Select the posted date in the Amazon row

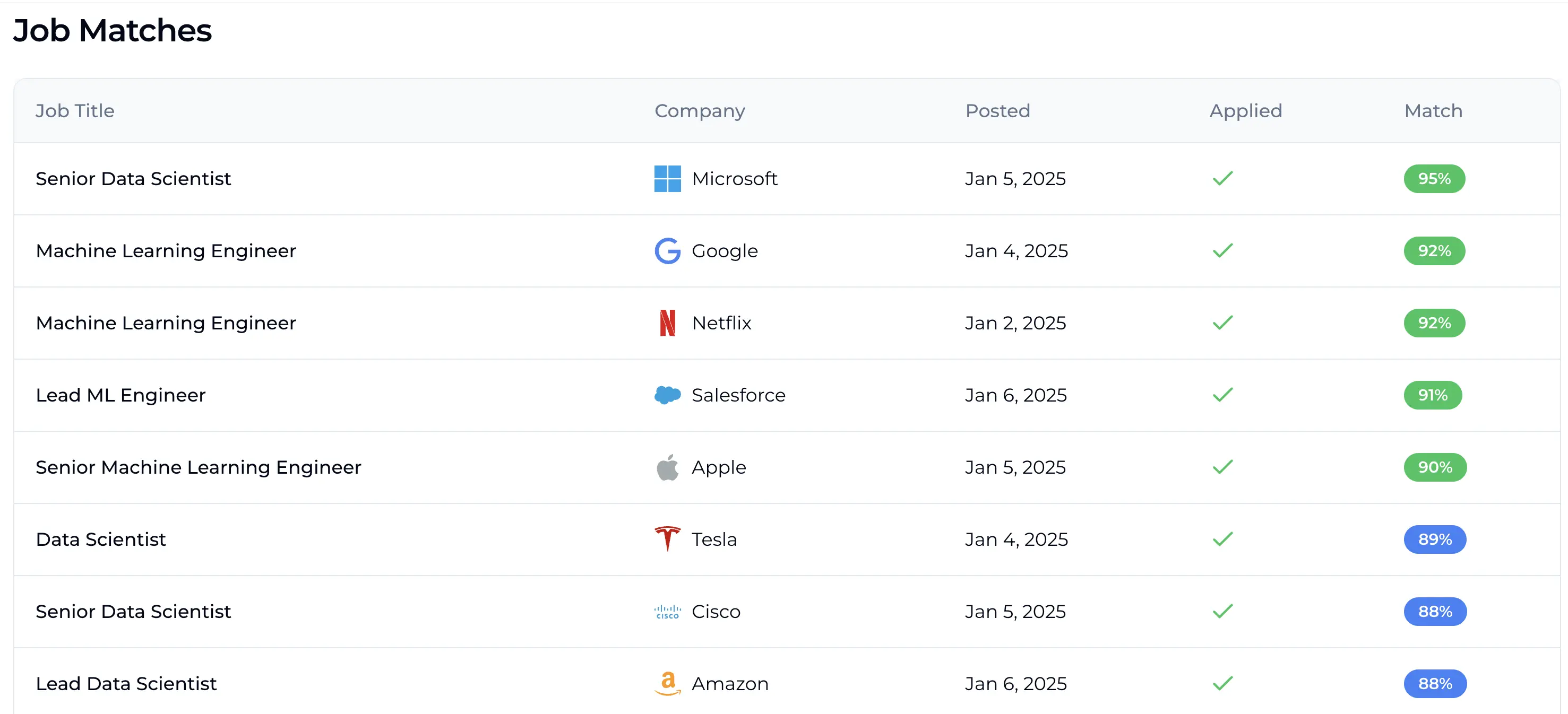click(1016, 684)
